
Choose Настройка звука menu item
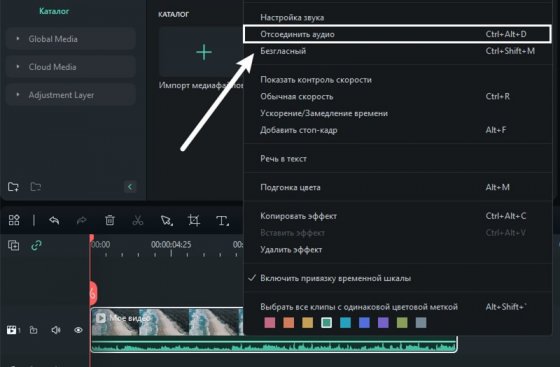(398, 17)
